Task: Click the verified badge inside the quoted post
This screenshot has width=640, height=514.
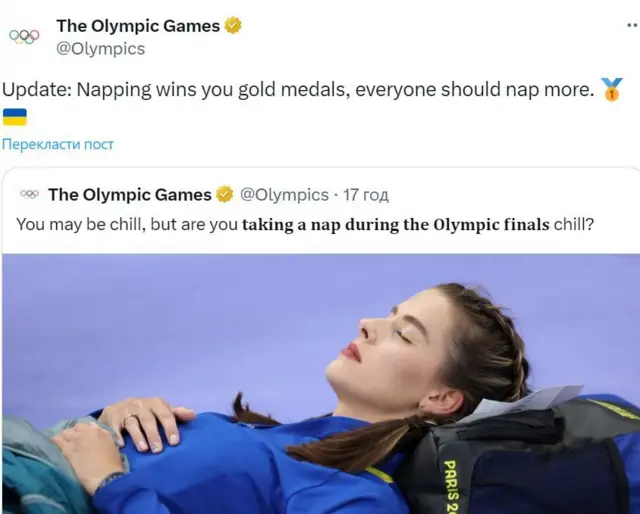Action: point(226,195)
